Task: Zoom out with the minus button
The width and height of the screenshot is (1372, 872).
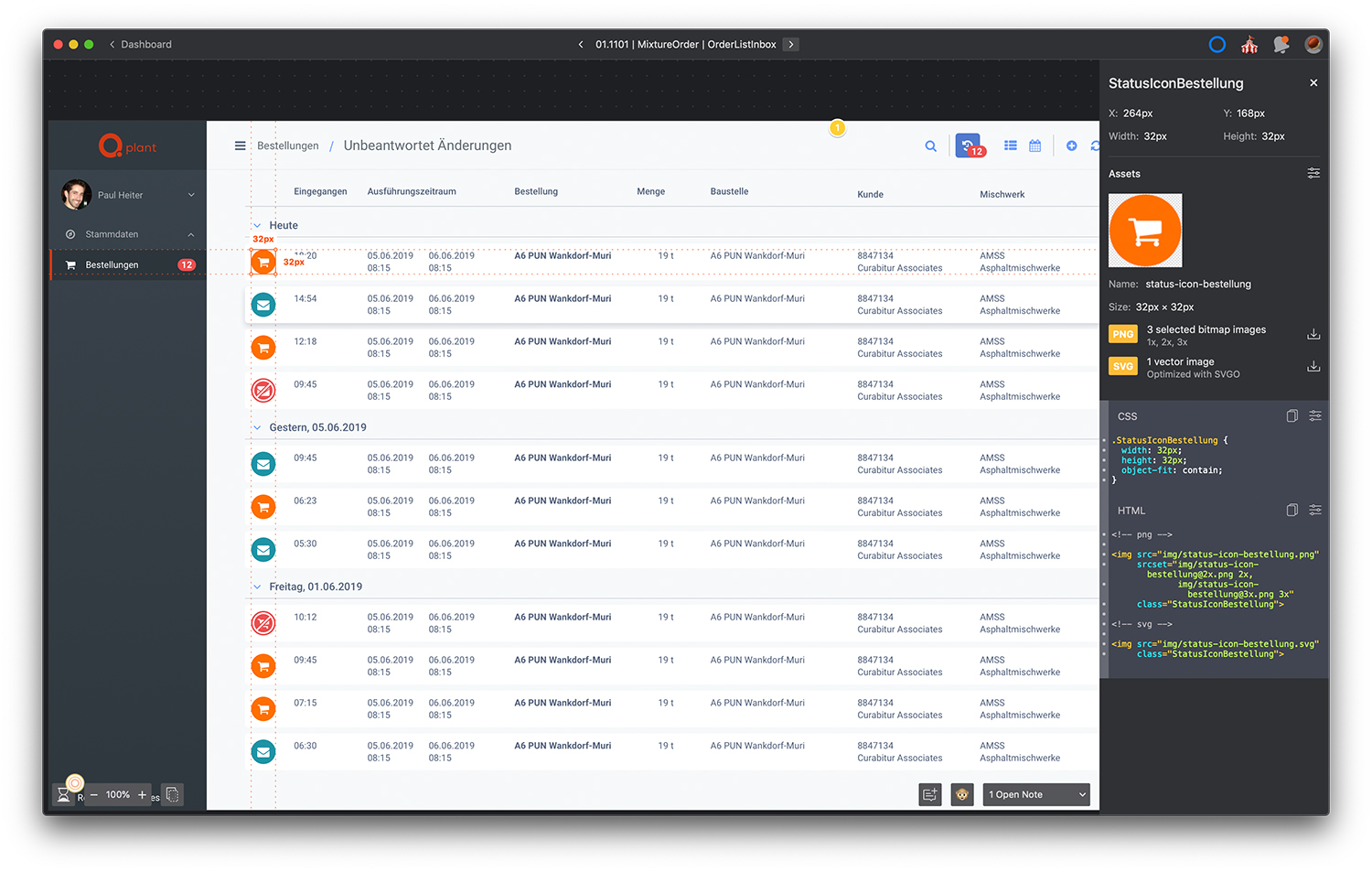Action: (x=93, y=794)
